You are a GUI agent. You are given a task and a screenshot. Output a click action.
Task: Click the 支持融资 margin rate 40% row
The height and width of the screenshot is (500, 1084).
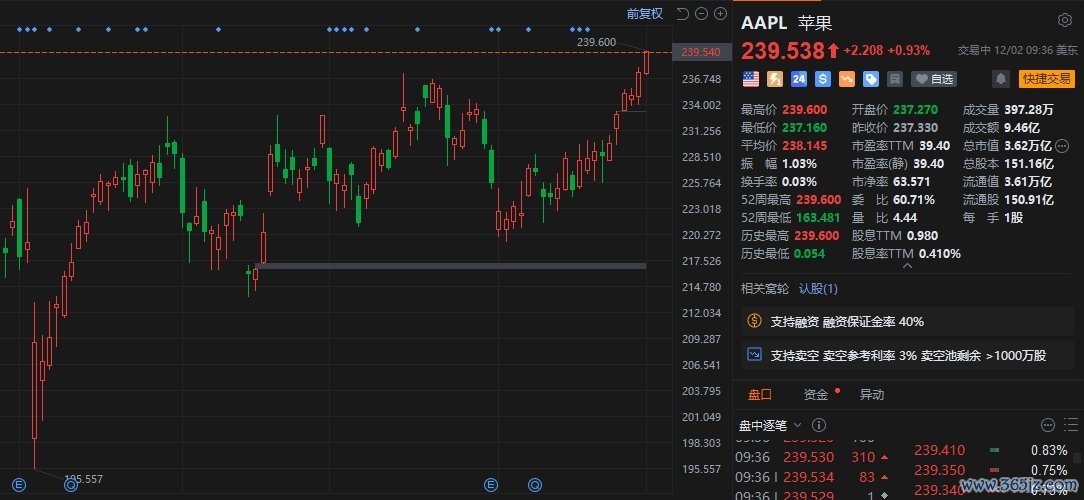pos(908,321)
